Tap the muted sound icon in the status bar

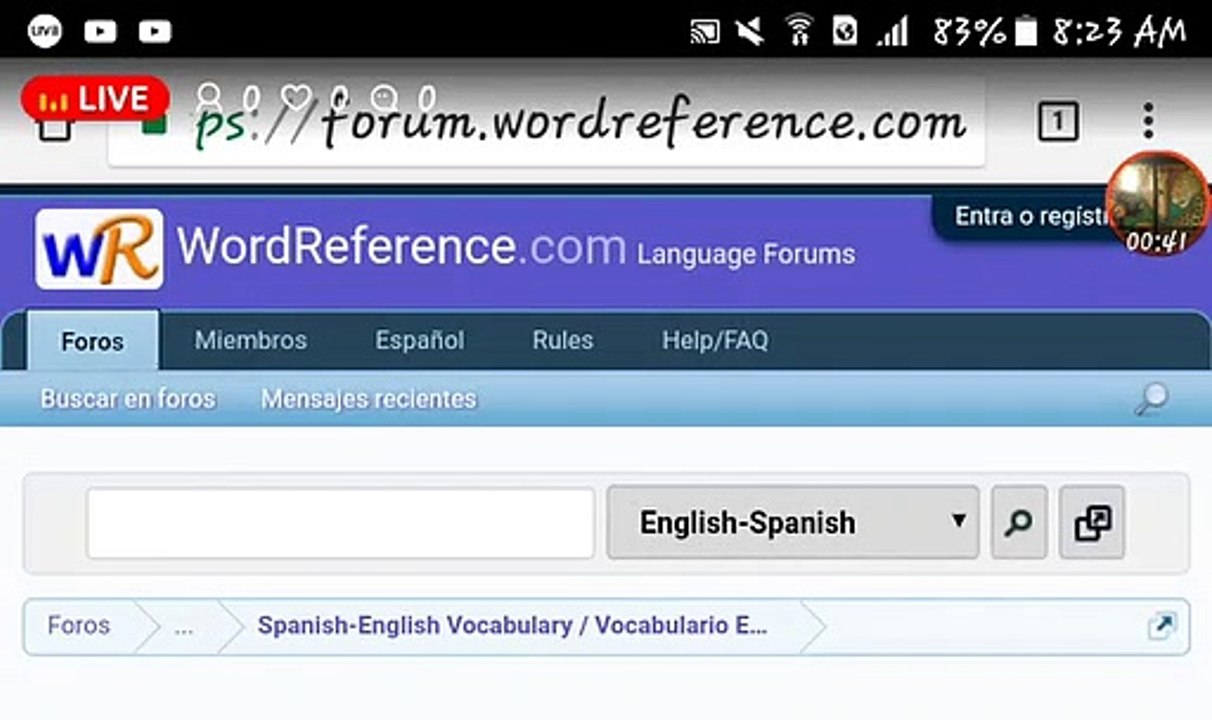[750, 31]
